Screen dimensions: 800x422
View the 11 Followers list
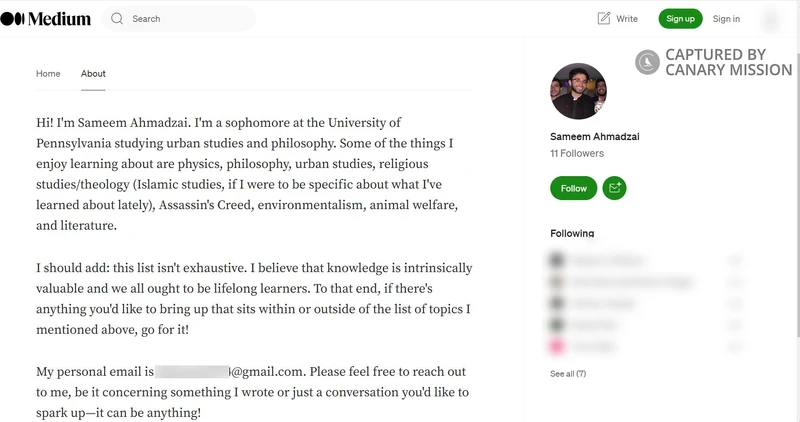coord(577,154)
